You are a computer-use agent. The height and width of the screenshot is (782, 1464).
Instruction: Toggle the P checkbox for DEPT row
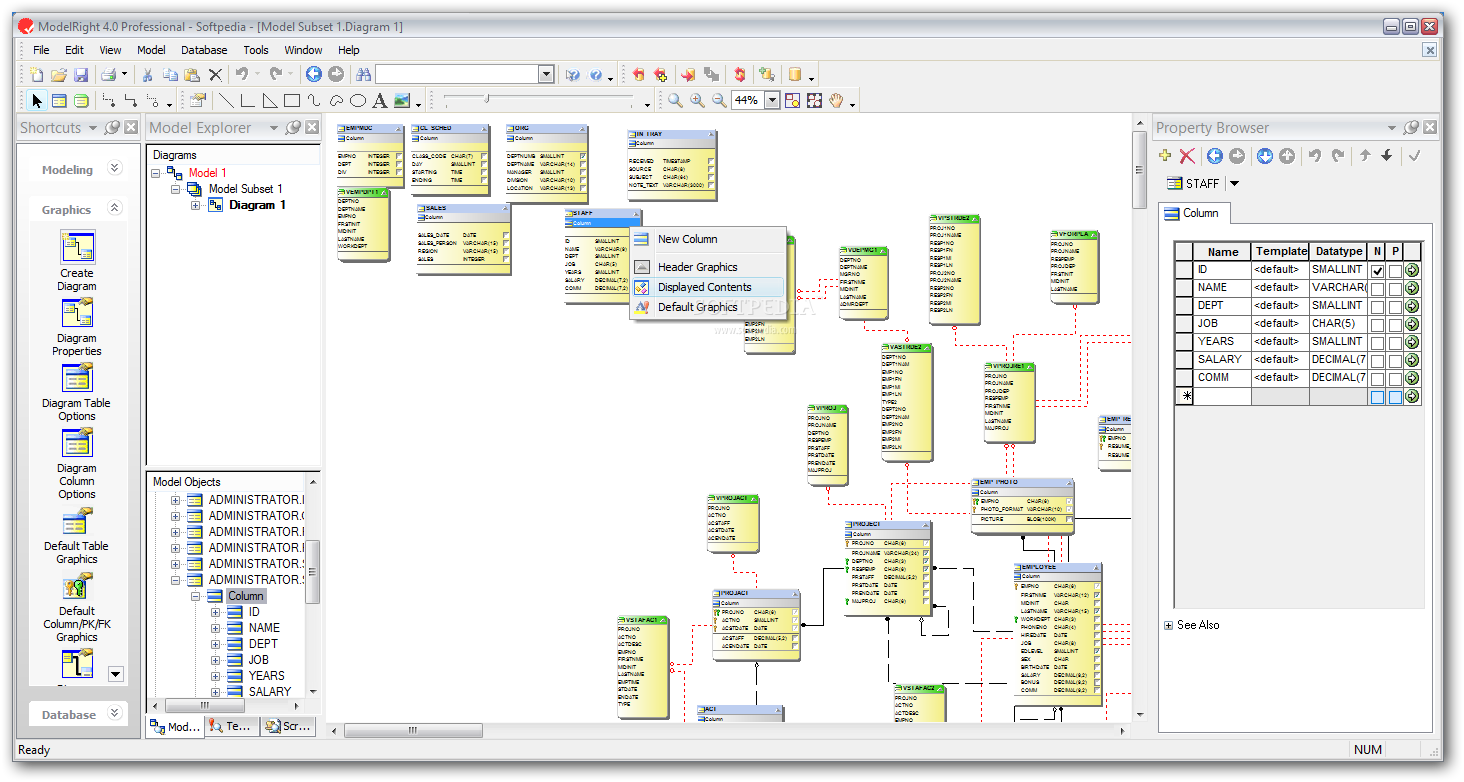click(x=1395, y=306)
